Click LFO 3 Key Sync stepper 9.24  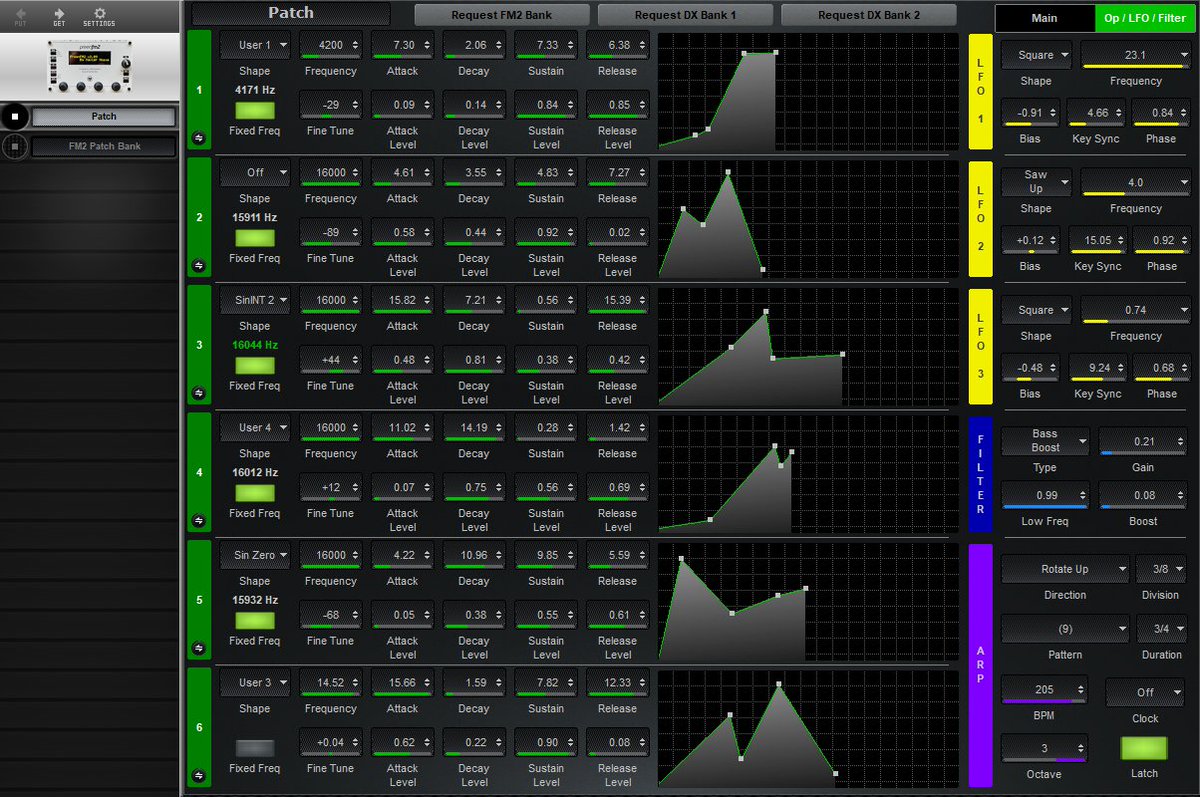[x=1097, y=368]
